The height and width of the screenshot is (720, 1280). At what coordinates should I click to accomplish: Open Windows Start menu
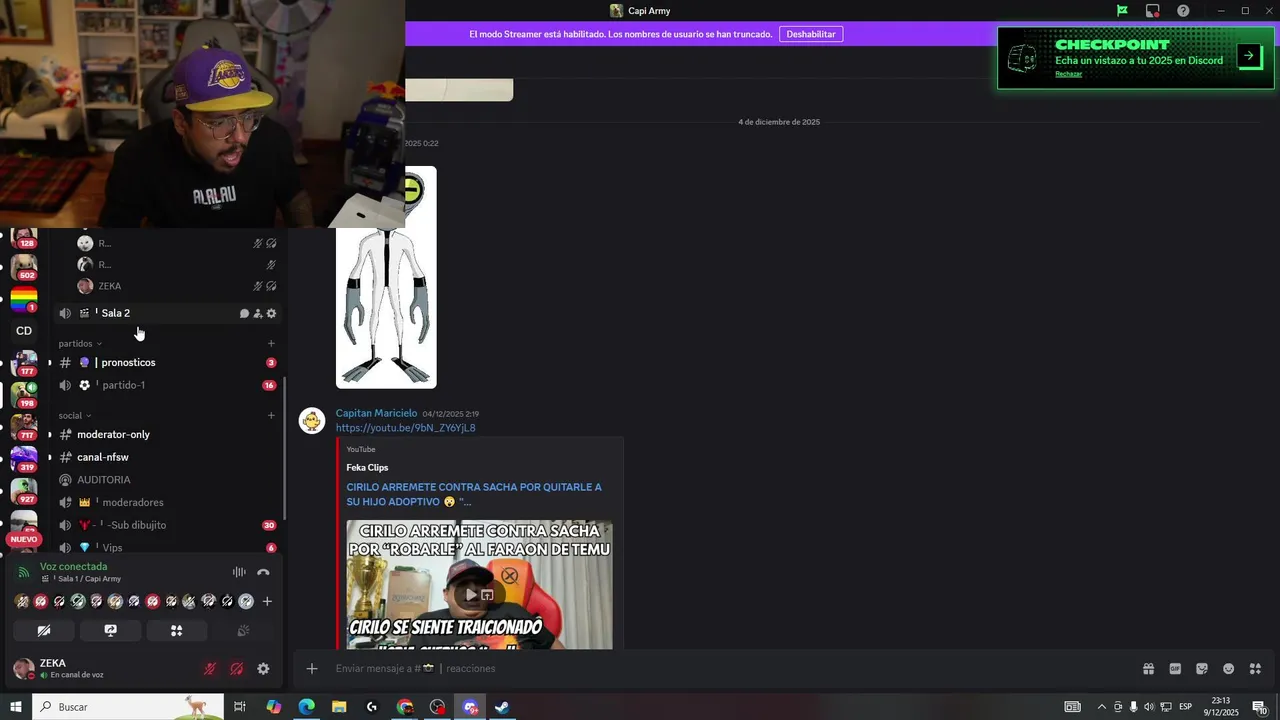16,707
